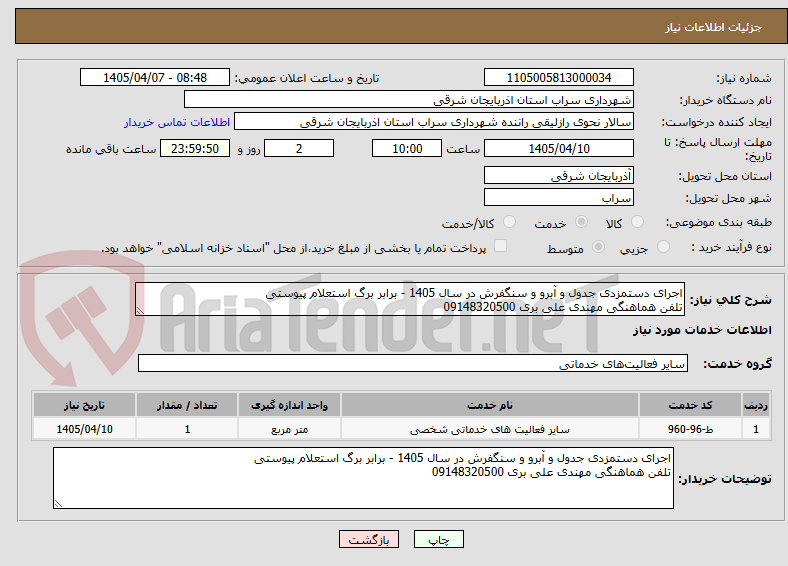Choose جزیی purchase process radio
Viewport: 788px width, 566px height.
[663, 246]
